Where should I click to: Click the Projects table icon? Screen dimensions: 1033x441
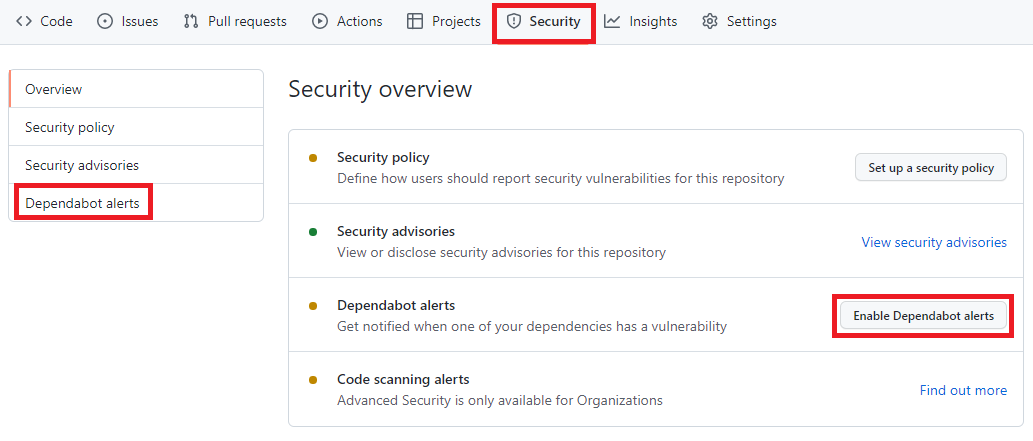click(x=415, y=21)
